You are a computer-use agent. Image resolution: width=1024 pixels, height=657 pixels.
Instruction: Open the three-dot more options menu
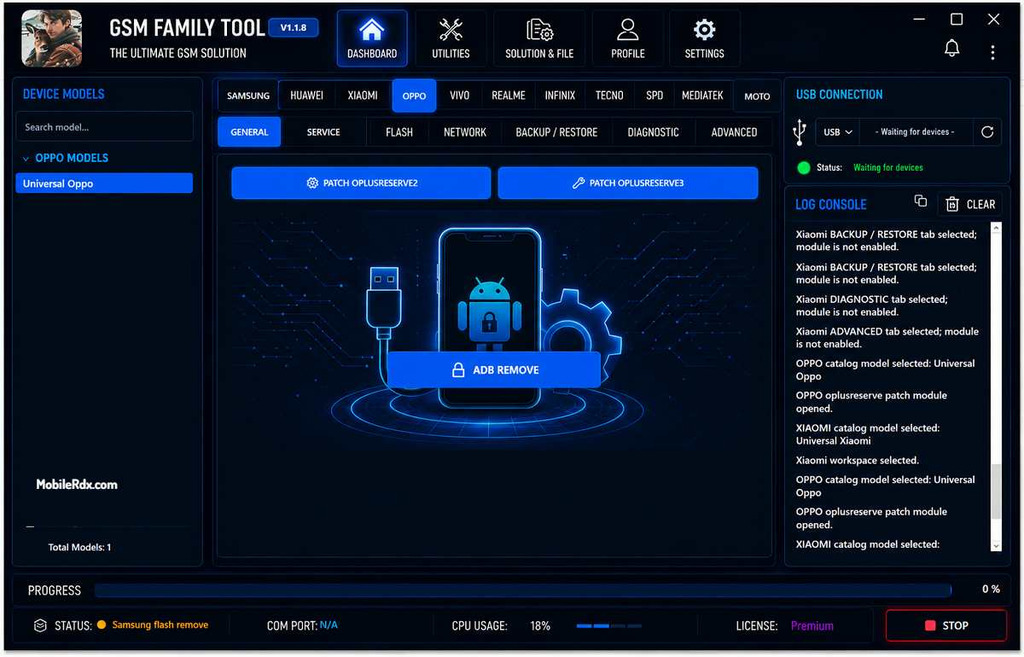coord(993,52)
